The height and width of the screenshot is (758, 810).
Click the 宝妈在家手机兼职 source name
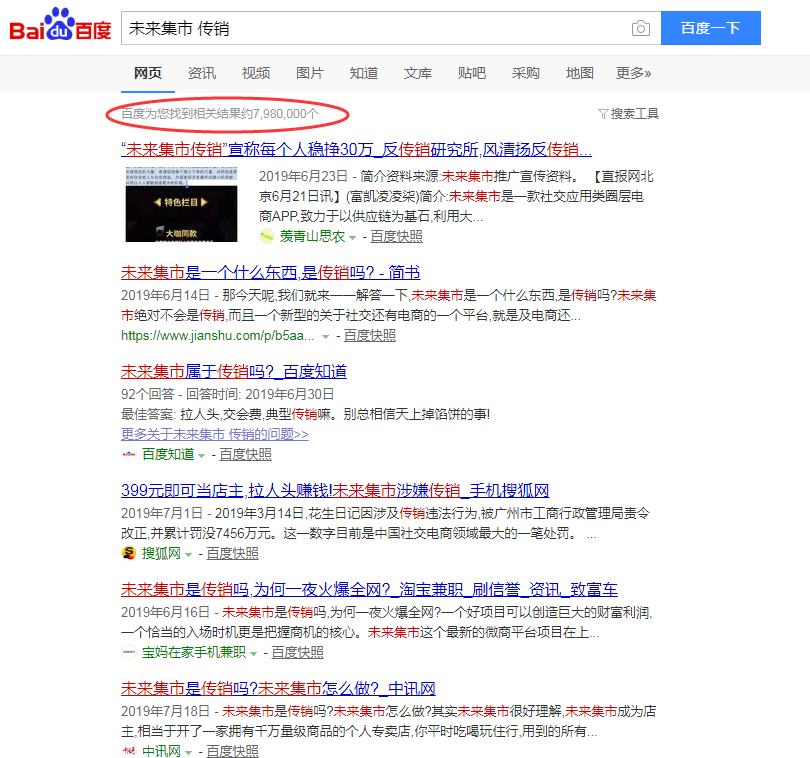[194, 653]
